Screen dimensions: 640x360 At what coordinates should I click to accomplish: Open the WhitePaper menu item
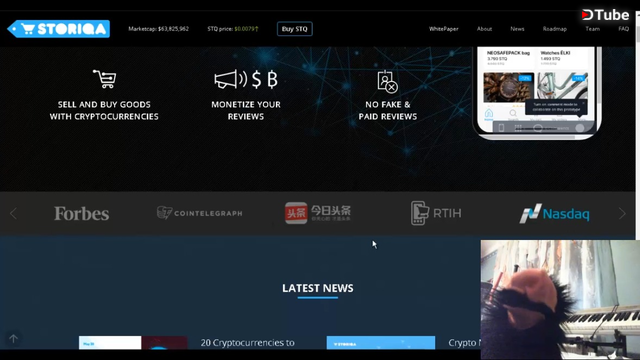tap(444, 29)
